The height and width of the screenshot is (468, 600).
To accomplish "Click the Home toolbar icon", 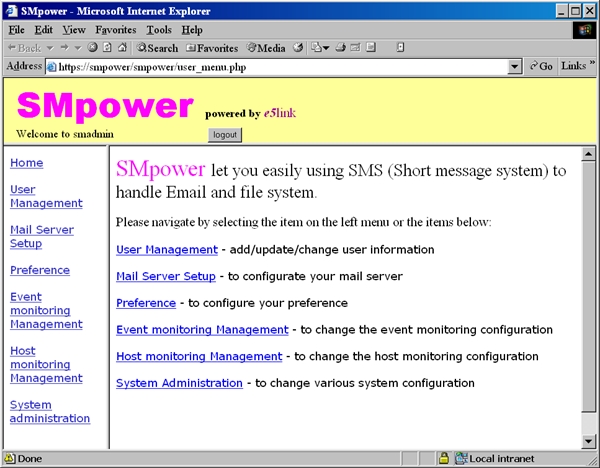I will [121, 47].
